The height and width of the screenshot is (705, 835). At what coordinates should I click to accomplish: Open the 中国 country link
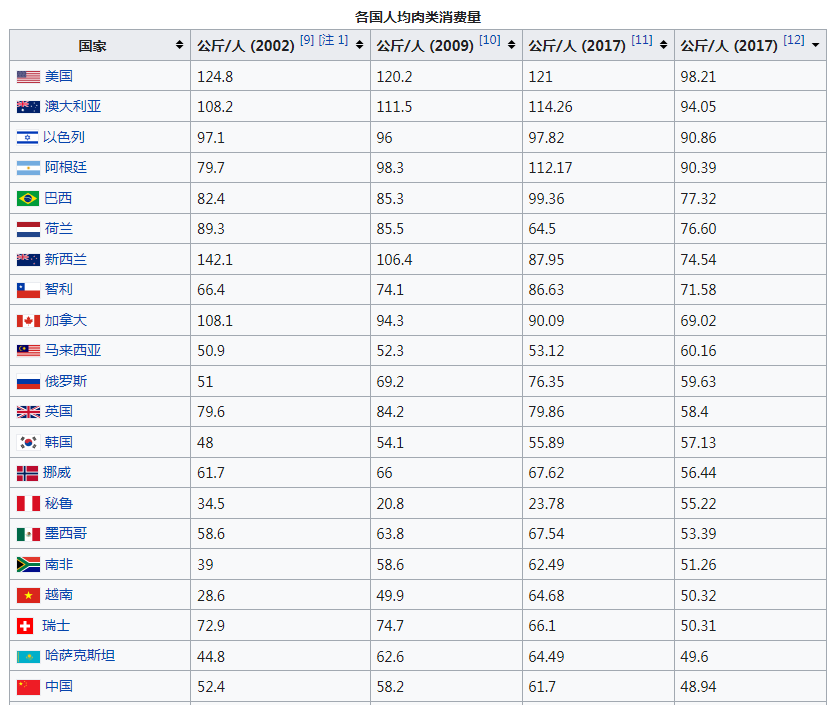point(59,686)
